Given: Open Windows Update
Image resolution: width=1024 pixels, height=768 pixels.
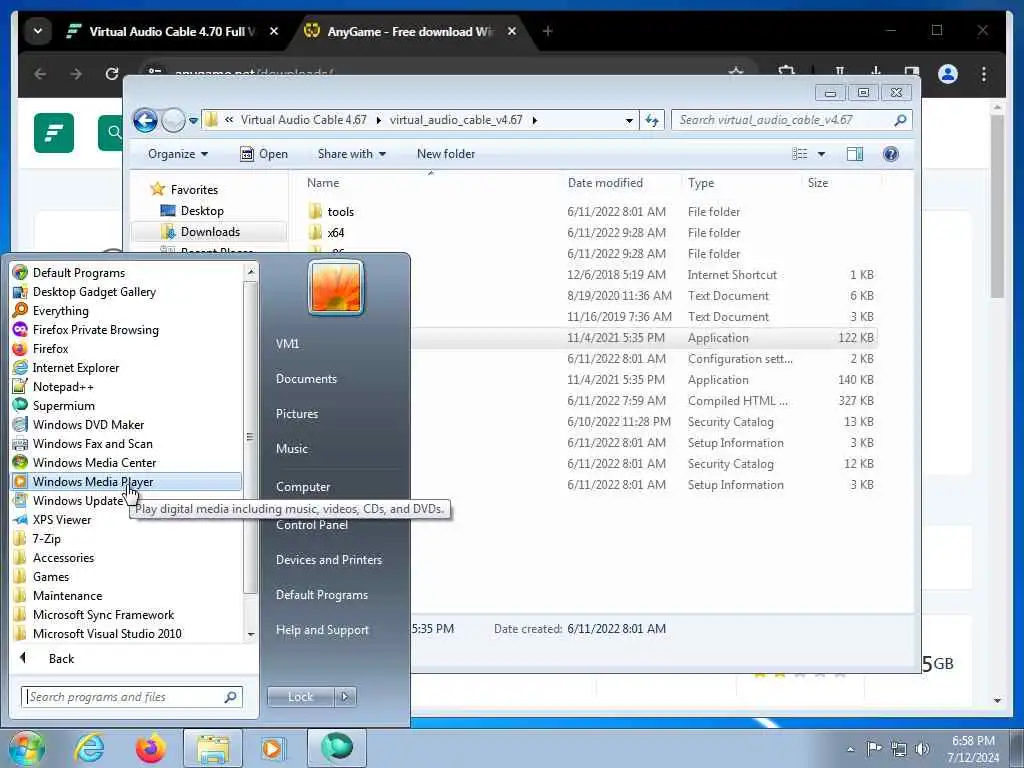Looking at the screenshot, I should tap(77, 500).
